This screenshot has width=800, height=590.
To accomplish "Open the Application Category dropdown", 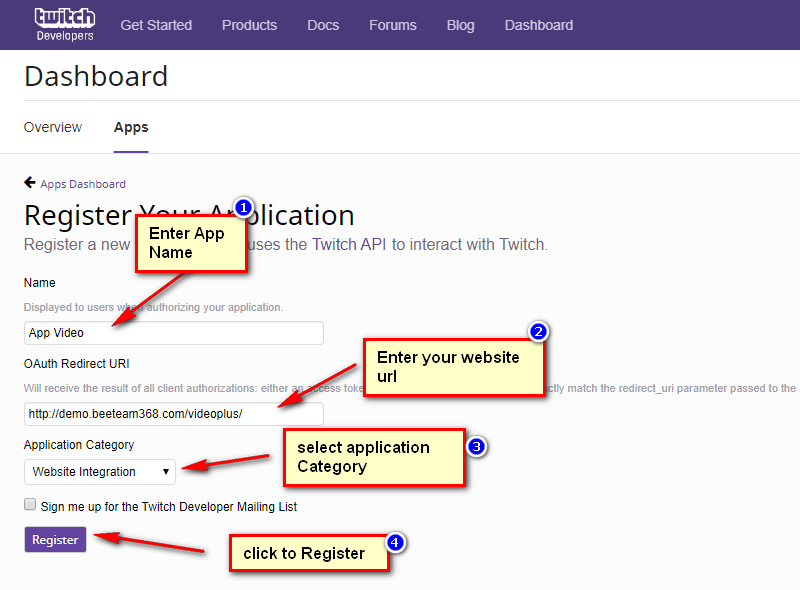I will coord(100,471).
